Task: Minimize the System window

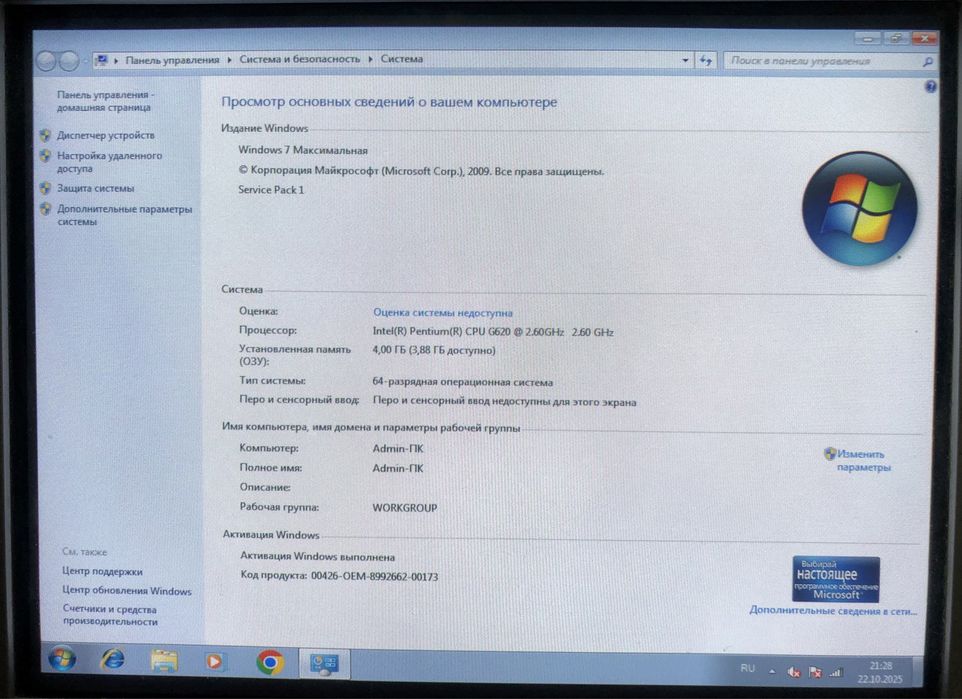Action: [868, 39]
